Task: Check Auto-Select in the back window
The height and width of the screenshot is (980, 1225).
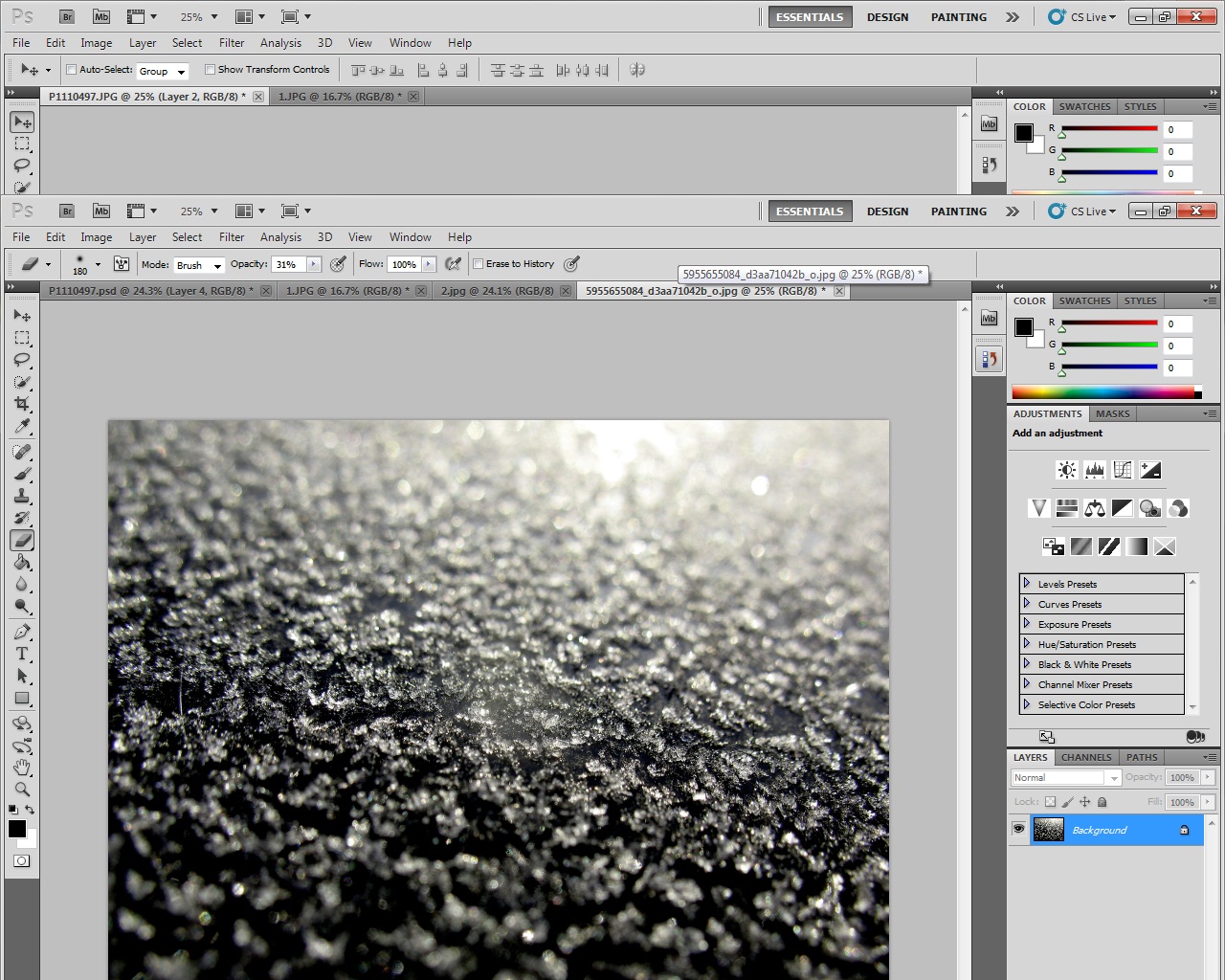Action: 71,70
